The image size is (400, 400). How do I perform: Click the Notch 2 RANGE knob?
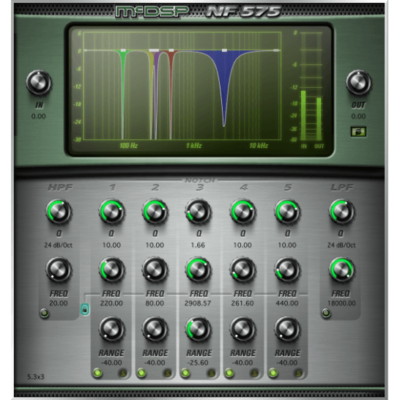click(155, 329)
